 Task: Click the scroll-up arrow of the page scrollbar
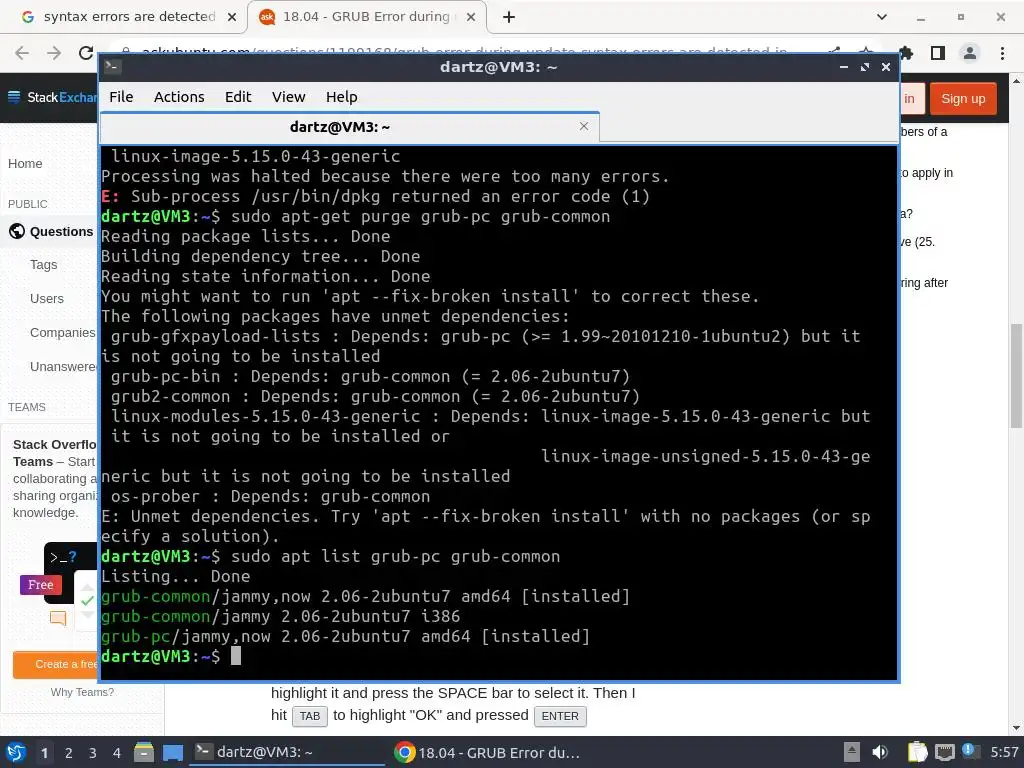[1016, 80]
